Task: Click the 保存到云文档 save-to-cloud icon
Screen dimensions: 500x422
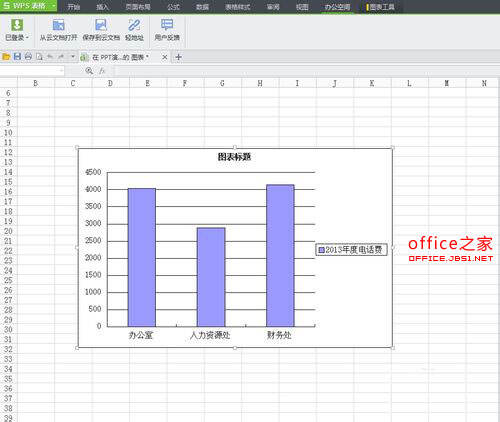Action: pyautogui.click(x=101, y=25)
